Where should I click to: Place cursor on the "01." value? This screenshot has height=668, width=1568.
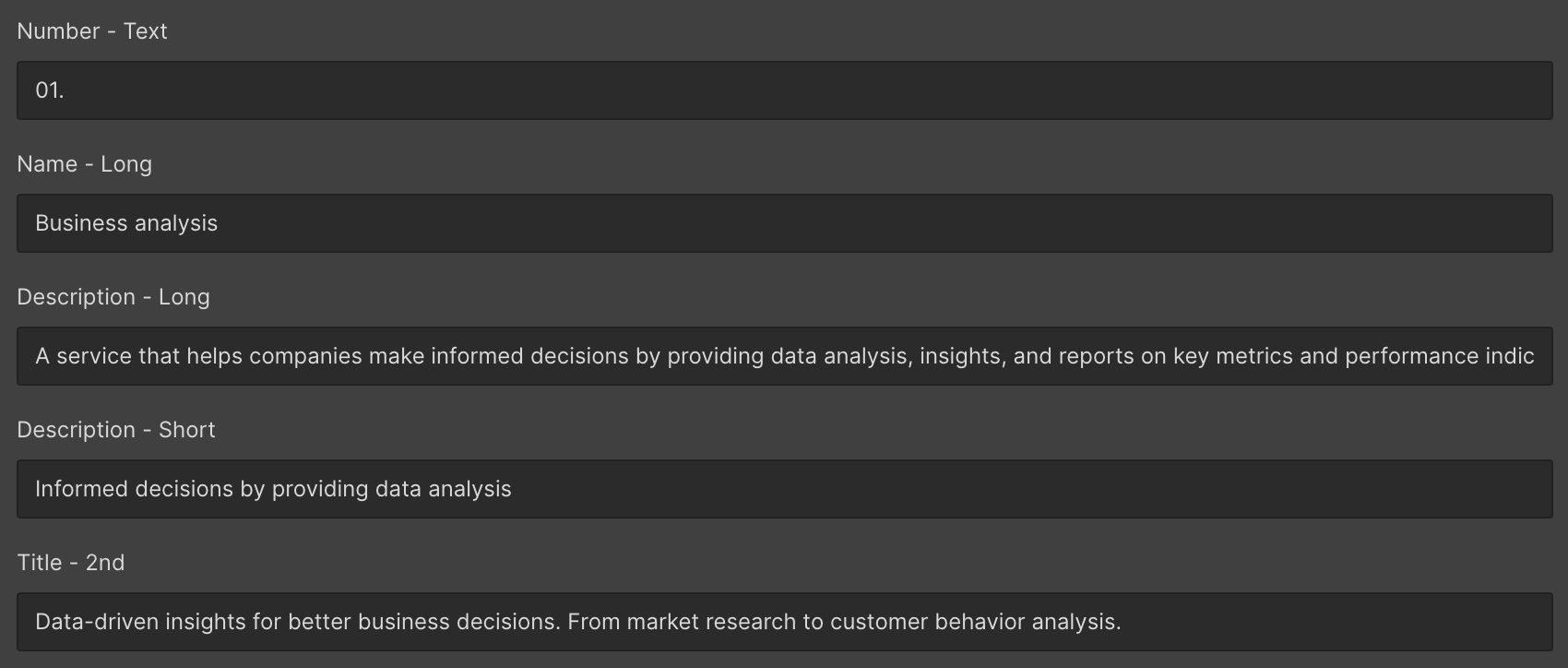point(50,90)
